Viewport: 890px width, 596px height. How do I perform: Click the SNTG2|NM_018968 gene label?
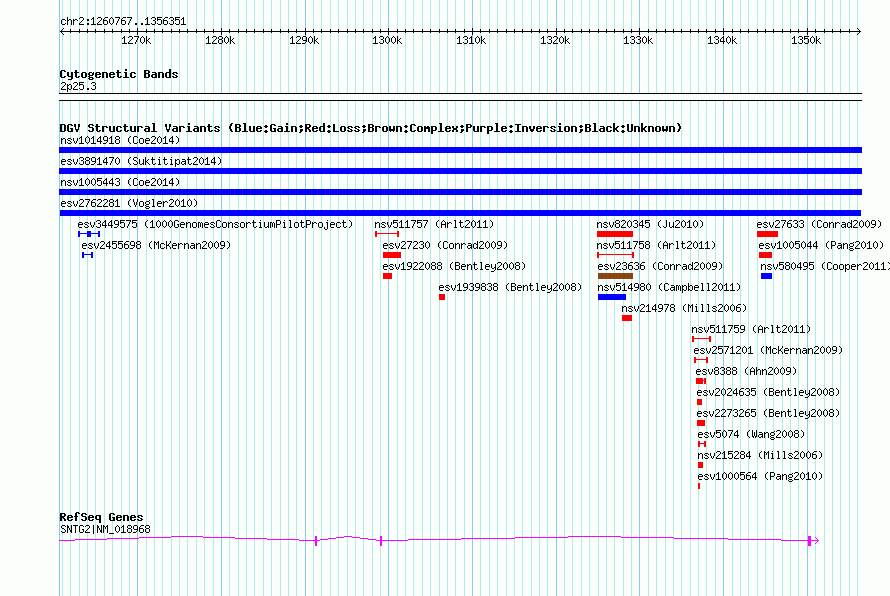point(105,530)
